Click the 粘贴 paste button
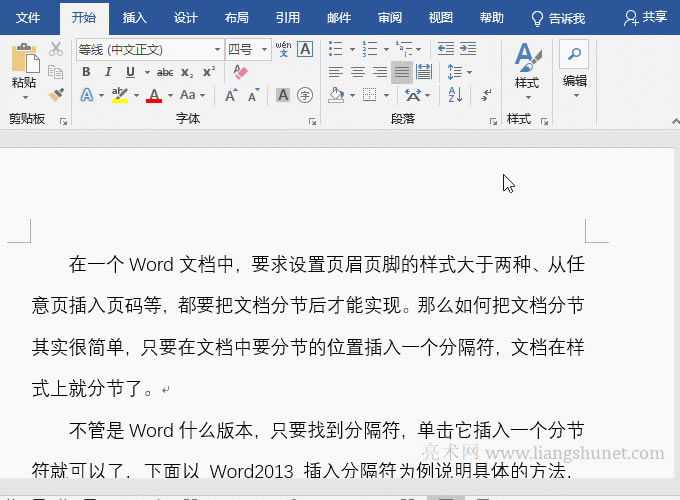 click(24, 70)
